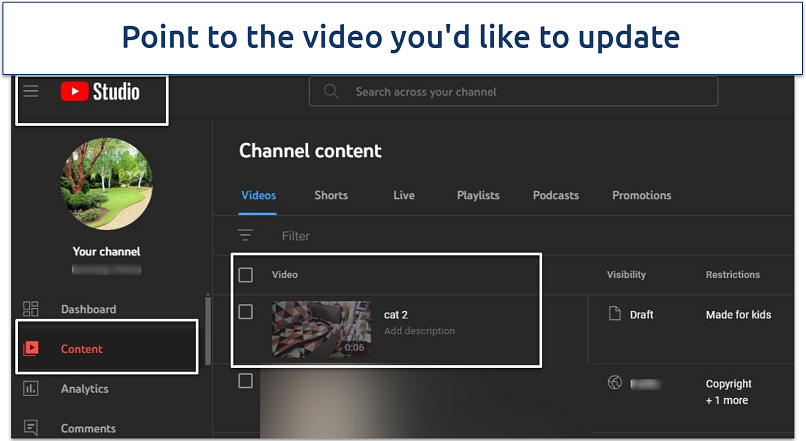Click the search magnifier icon
This screenshot has height=441, width=806.
point(331,91)
